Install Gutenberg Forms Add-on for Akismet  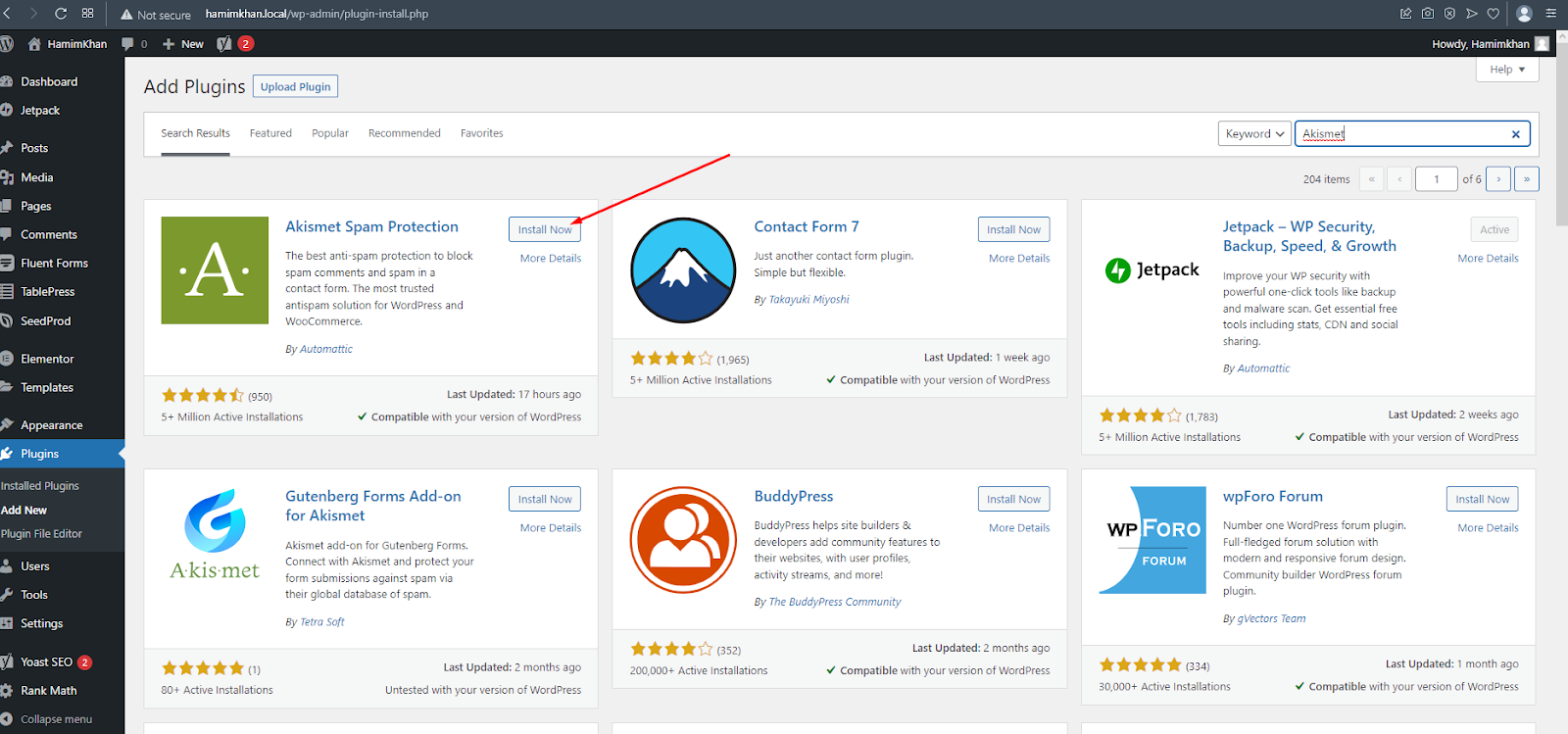(x=545, y=499)
